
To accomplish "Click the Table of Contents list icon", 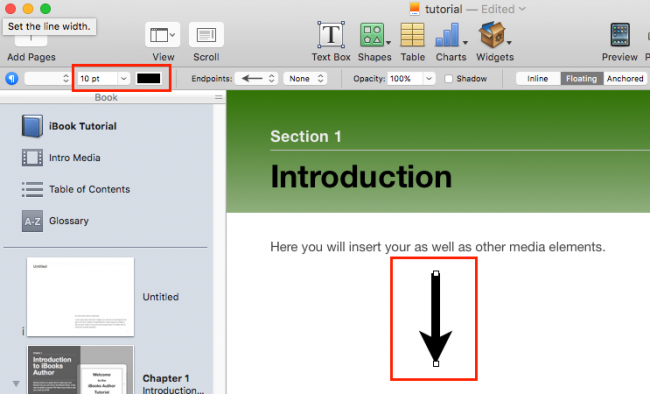I will tap(32, 190).
